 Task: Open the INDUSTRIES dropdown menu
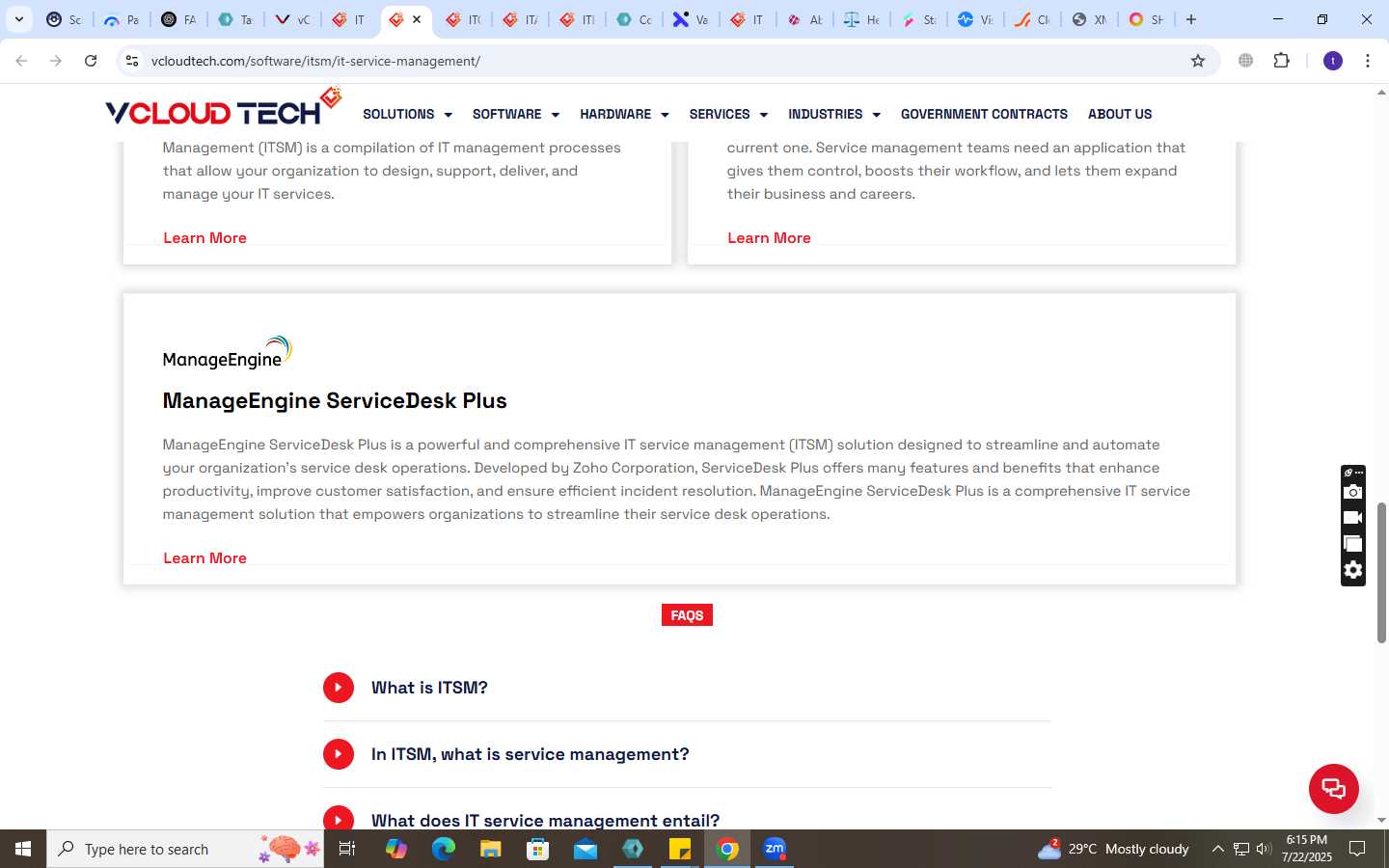click(834, 114)
